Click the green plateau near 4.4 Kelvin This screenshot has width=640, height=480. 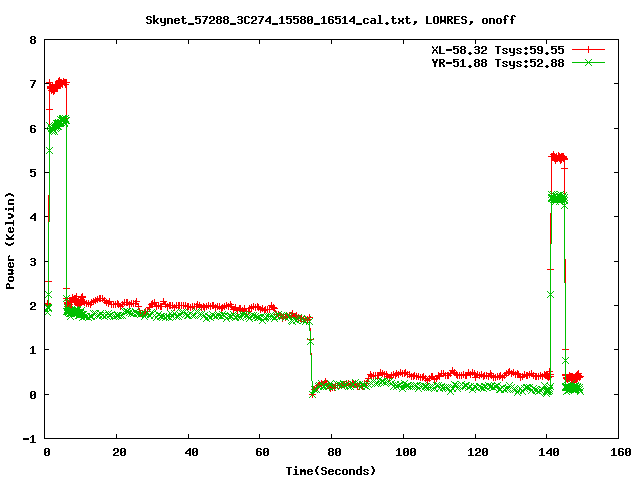point(558,198)
